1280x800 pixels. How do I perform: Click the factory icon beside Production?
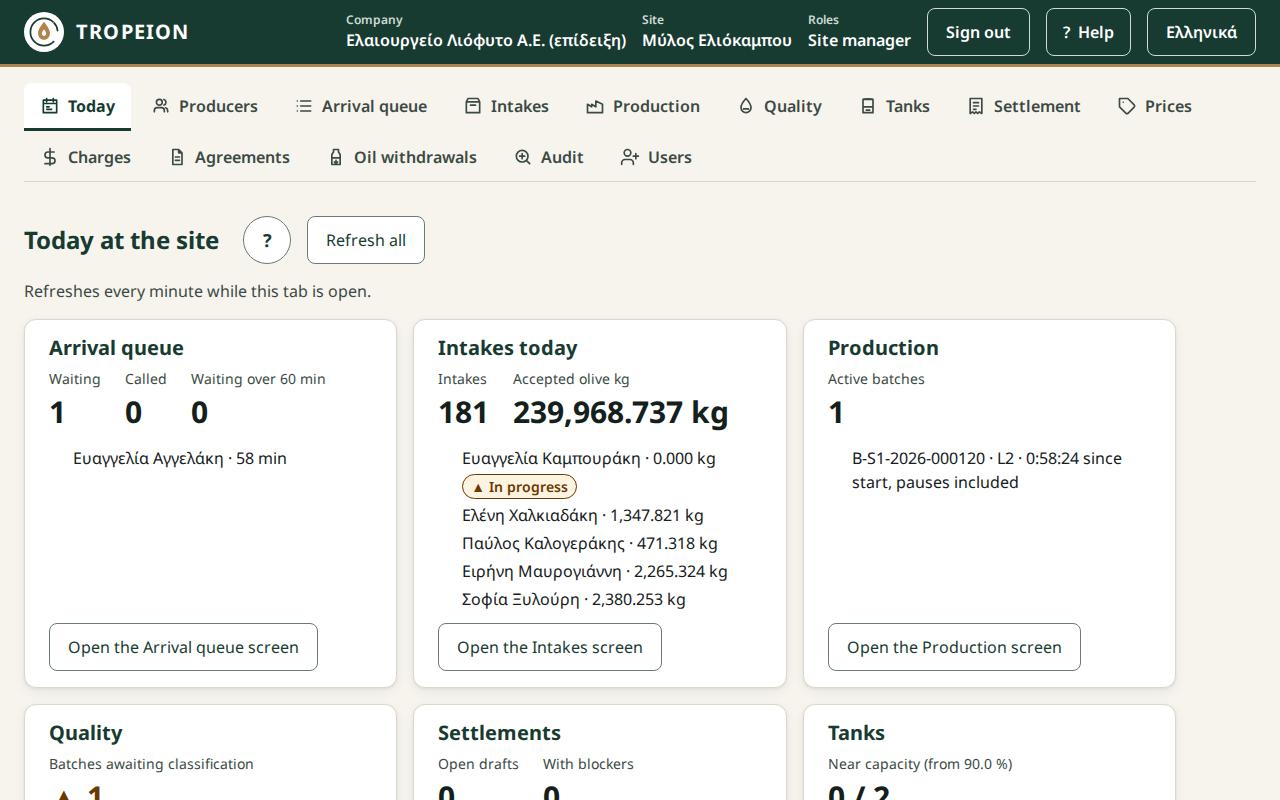(595, 106)
